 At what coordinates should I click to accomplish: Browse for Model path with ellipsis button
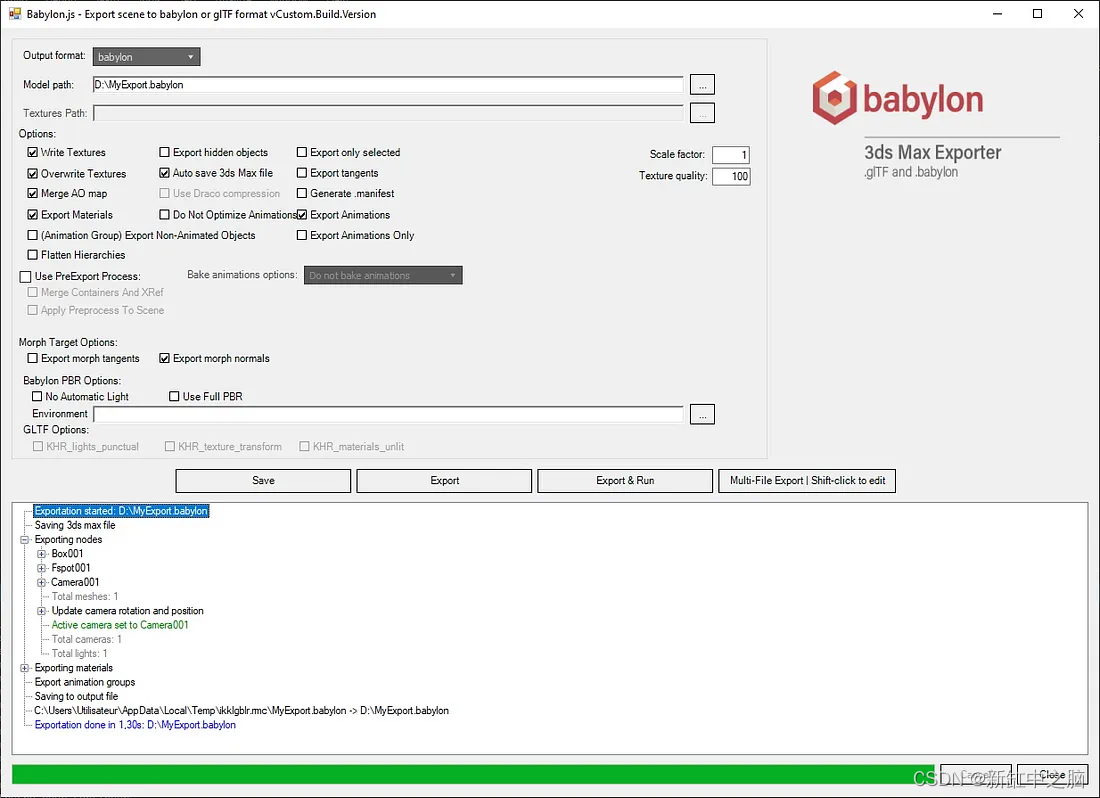702,85
